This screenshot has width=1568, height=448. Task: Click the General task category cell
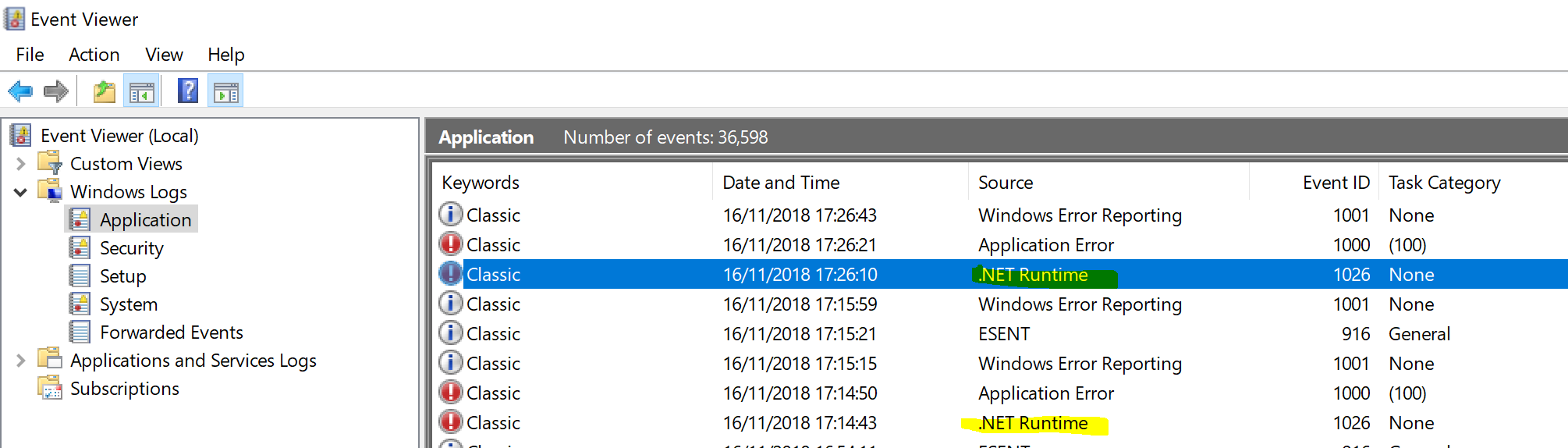coord(1419,334)
